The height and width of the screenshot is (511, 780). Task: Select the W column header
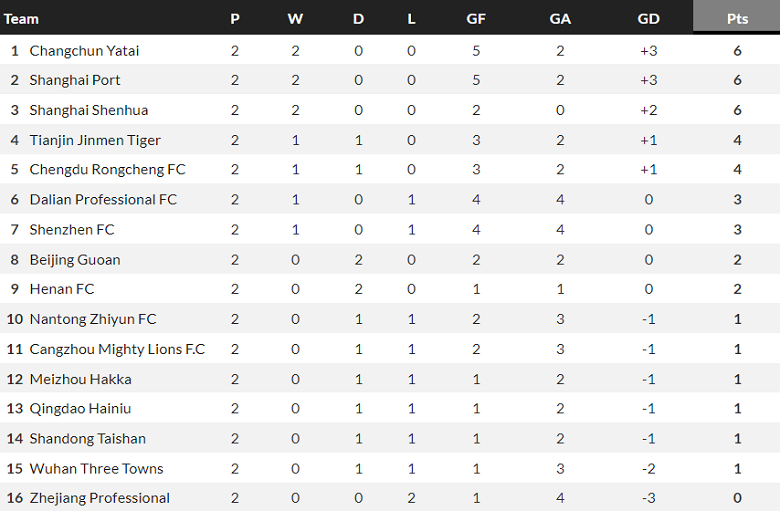pos(295,19)
